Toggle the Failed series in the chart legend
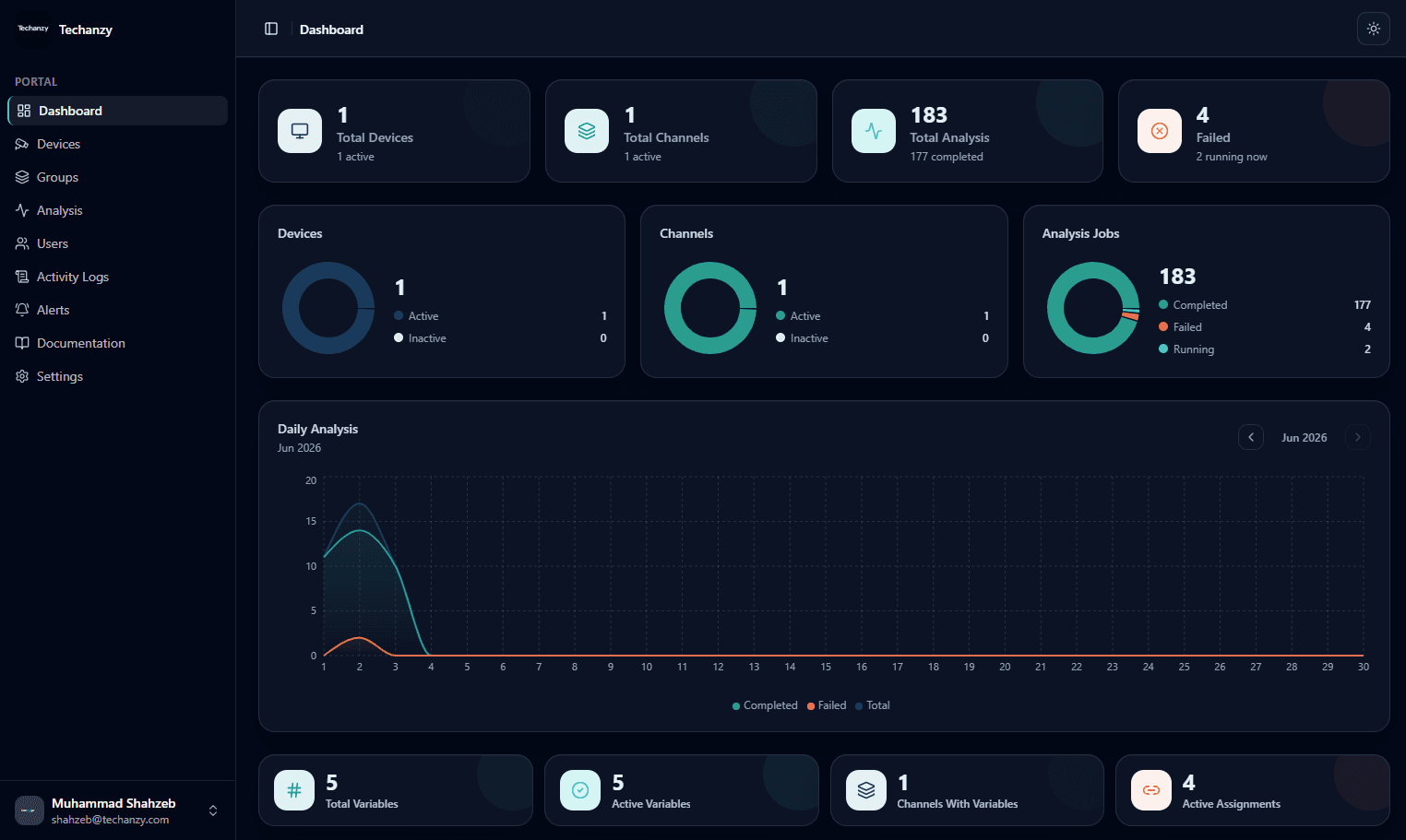 click(x=827, y=705)
